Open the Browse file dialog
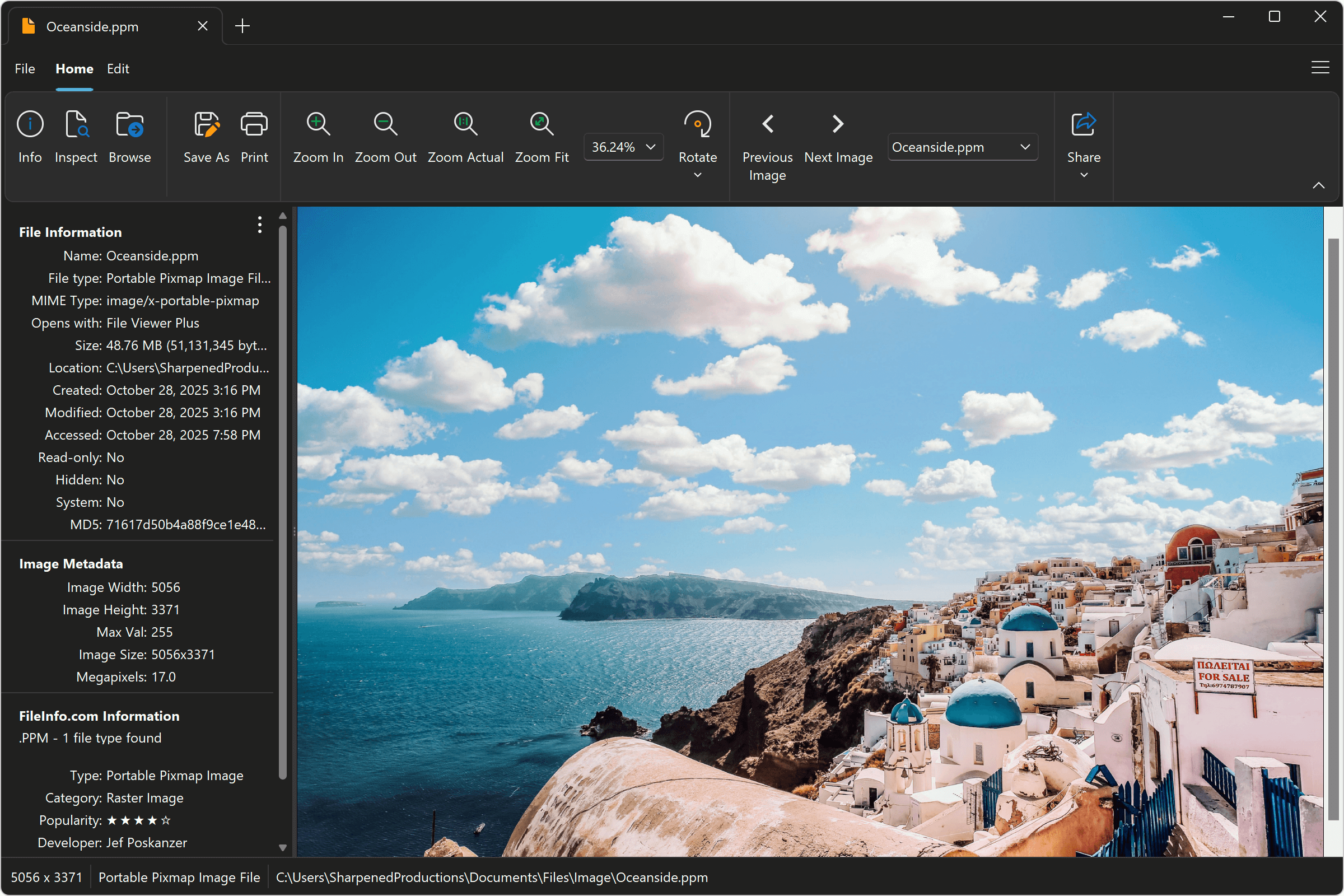Image resolution: width=1344 pixels, height=896 pixels. click(x=129, y=136)
